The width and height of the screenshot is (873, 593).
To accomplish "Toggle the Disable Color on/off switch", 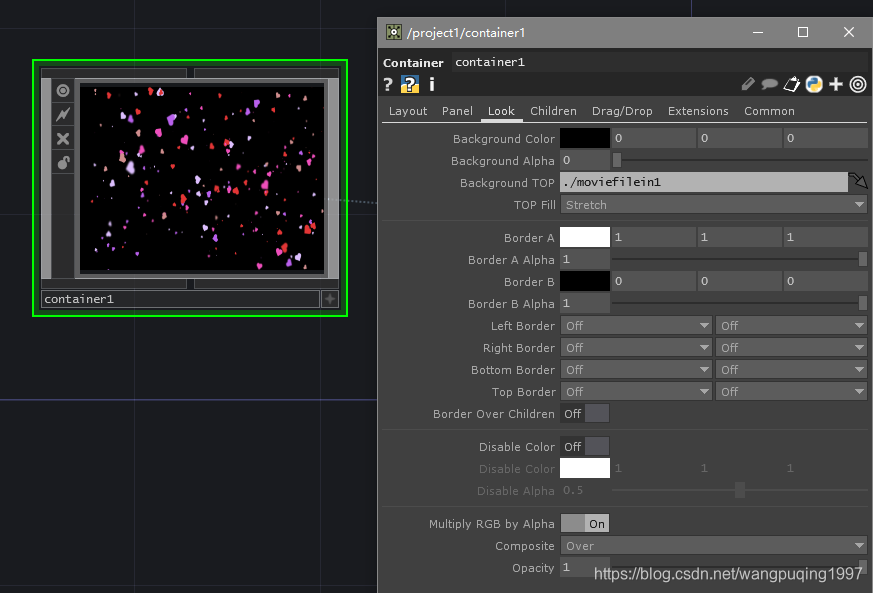I will point(585,447).
